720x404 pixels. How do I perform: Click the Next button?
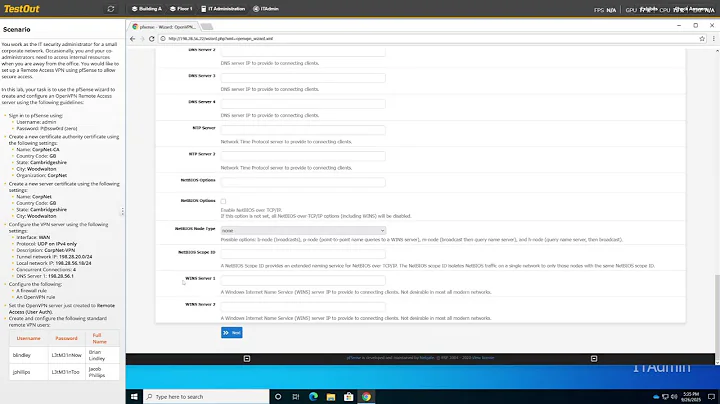[231, 332]
